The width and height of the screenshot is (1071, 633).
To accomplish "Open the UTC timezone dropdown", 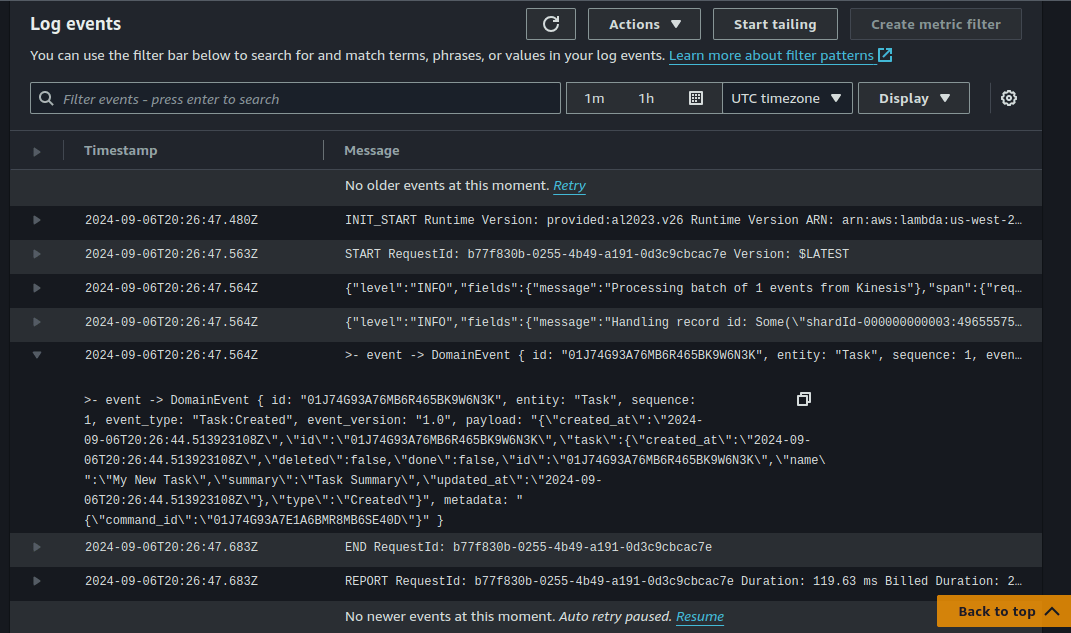I will click(x=787, y=98).
